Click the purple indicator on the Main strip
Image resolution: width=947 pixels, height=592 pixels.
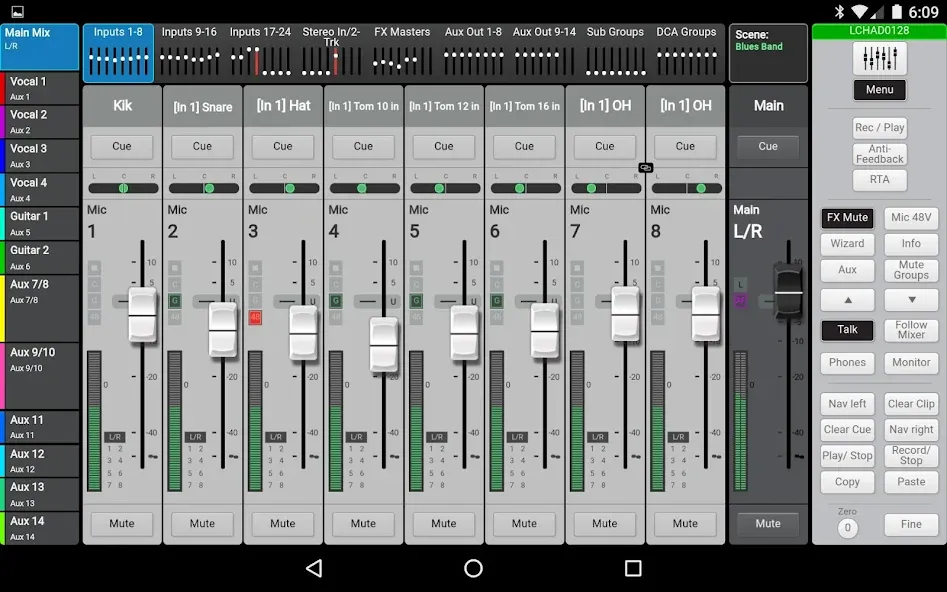(740, 300)
